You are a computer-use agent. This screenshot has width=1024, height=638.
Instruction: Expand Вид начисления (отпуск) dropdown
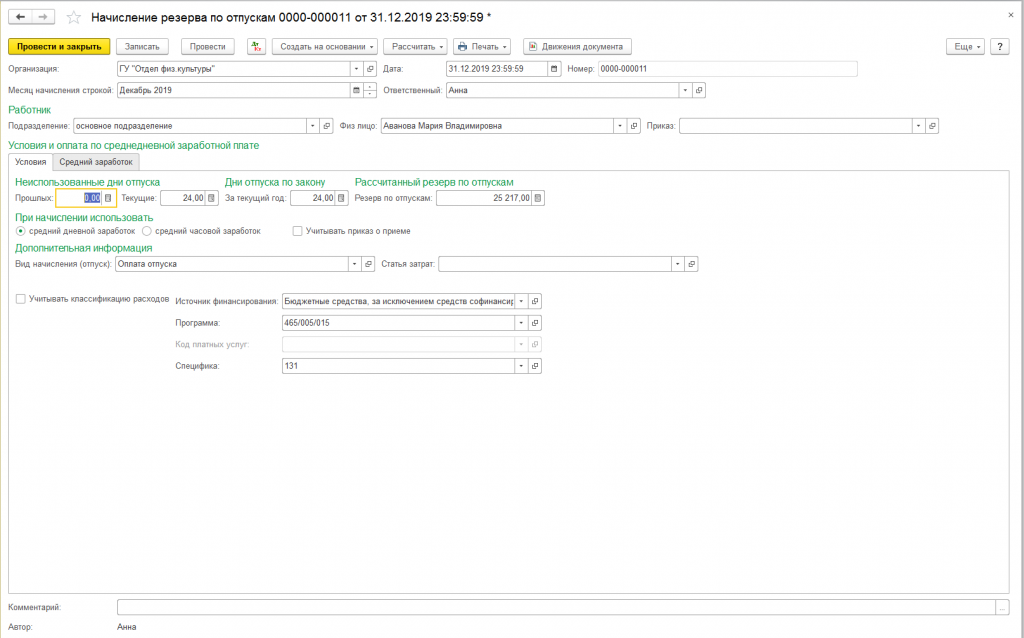(354, 264)
